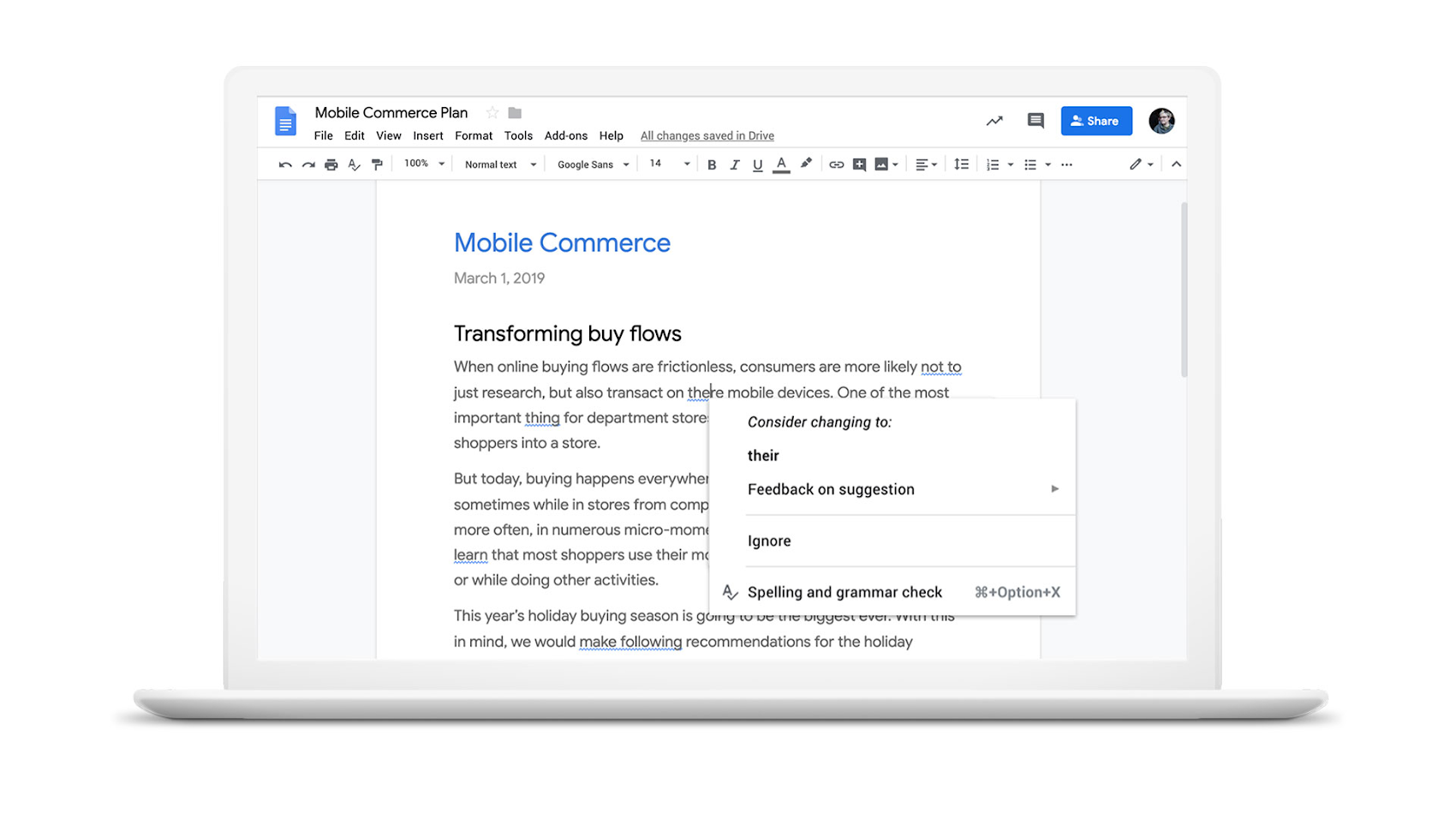Click the Undo arrow icon
This screenshot has width=1456, height=819.
(285, 164)
